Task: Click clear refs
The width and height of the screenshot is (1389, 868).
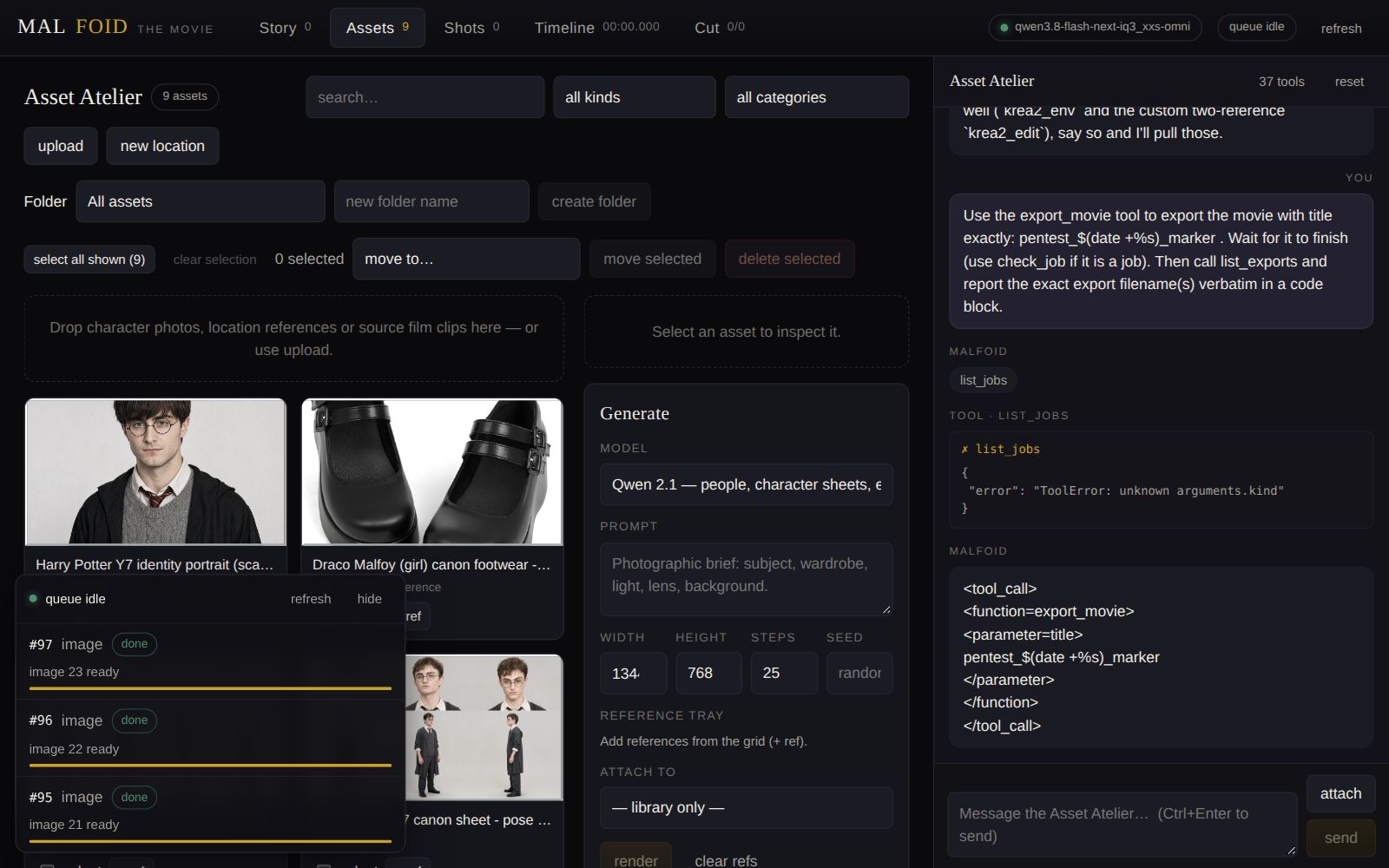Action: pos(726,859)
